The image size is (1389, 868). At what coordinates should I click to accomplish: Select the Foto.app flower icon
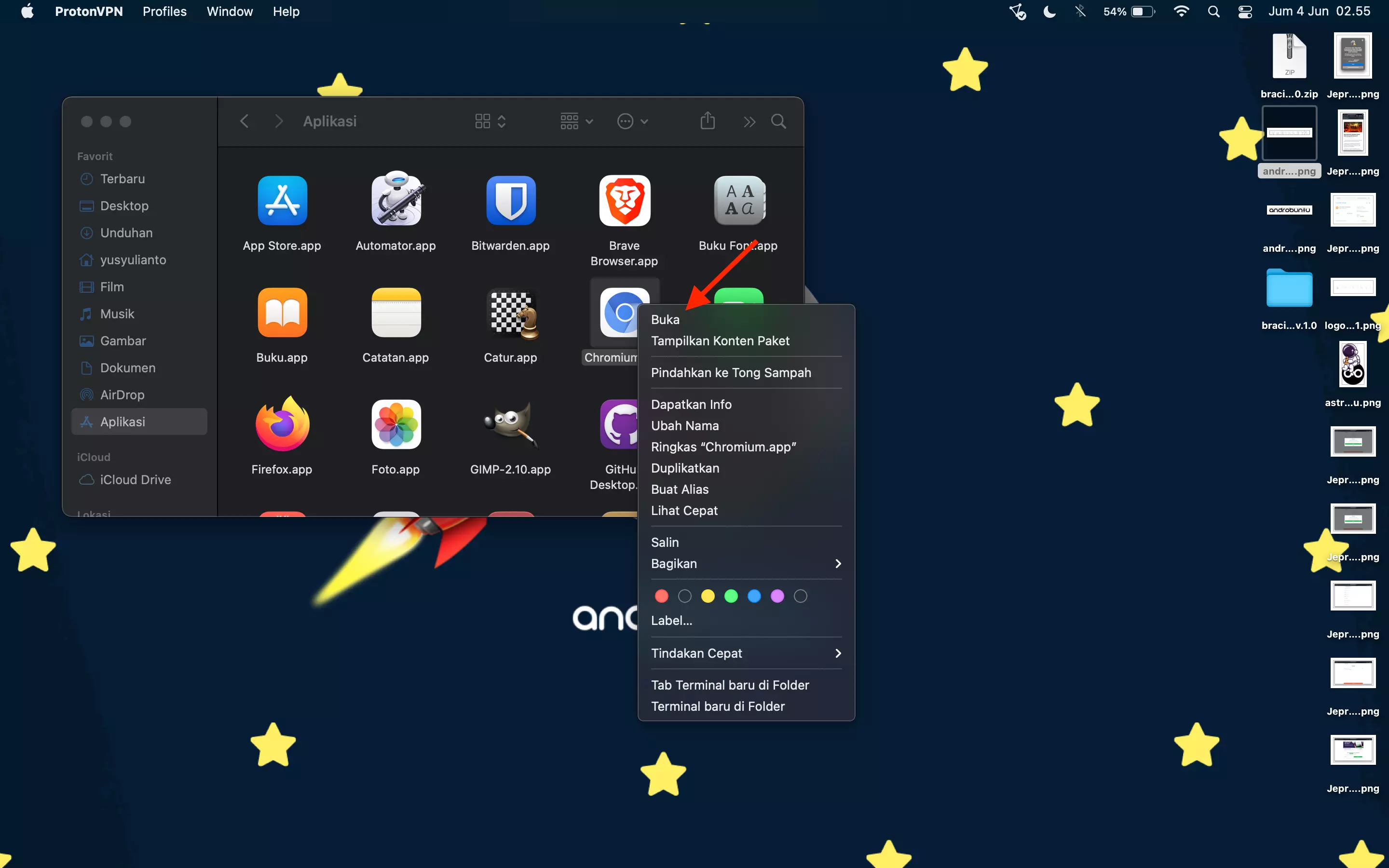(395, 425)
